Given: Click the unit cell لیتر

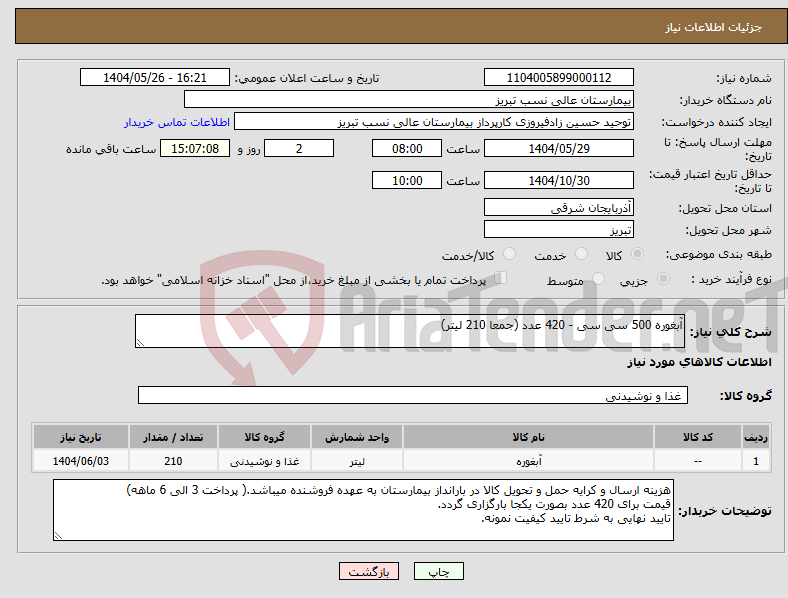Looking at the screenshot, I should pyautogui.click(x=357, y=461).
